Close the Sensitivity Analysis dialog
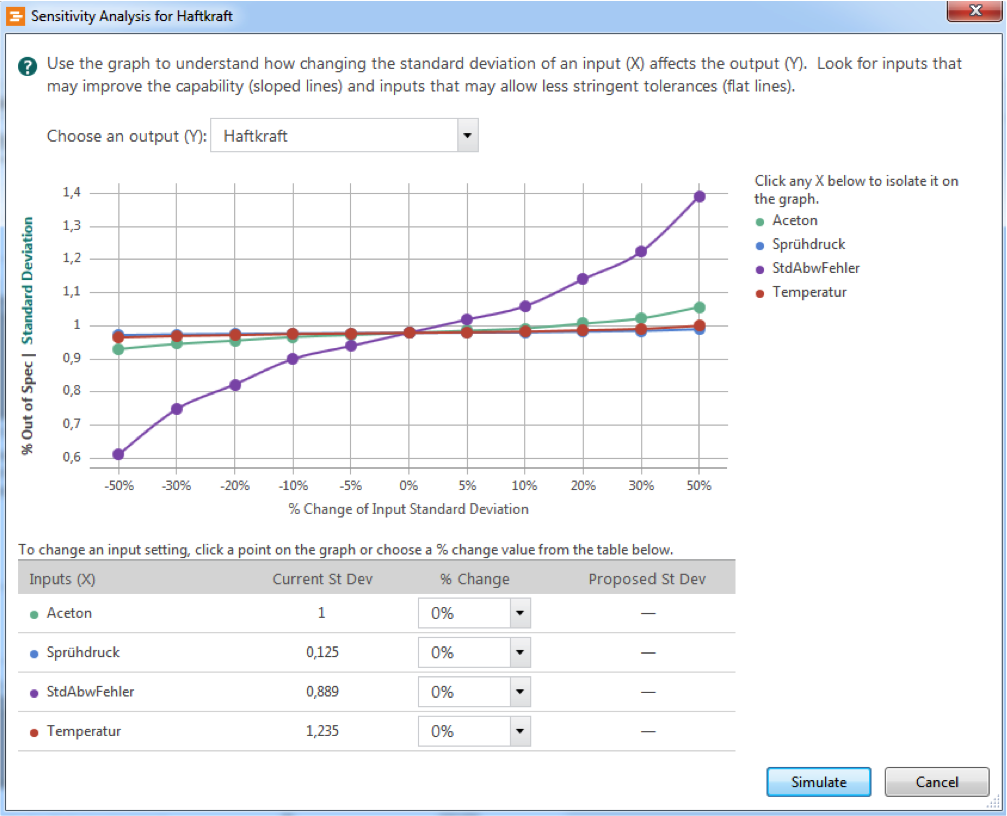This screenshot has width=1007, height=816. pos(975,11)
